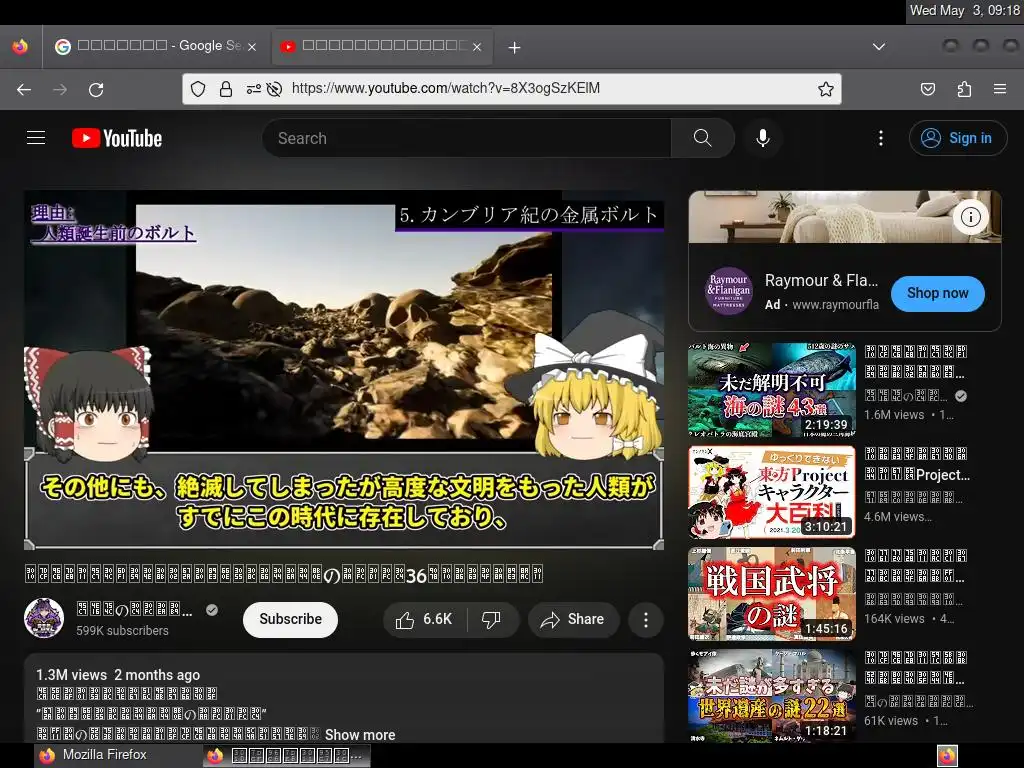
Task: Open Firefox View icon in tab bar
Action: 20,47
